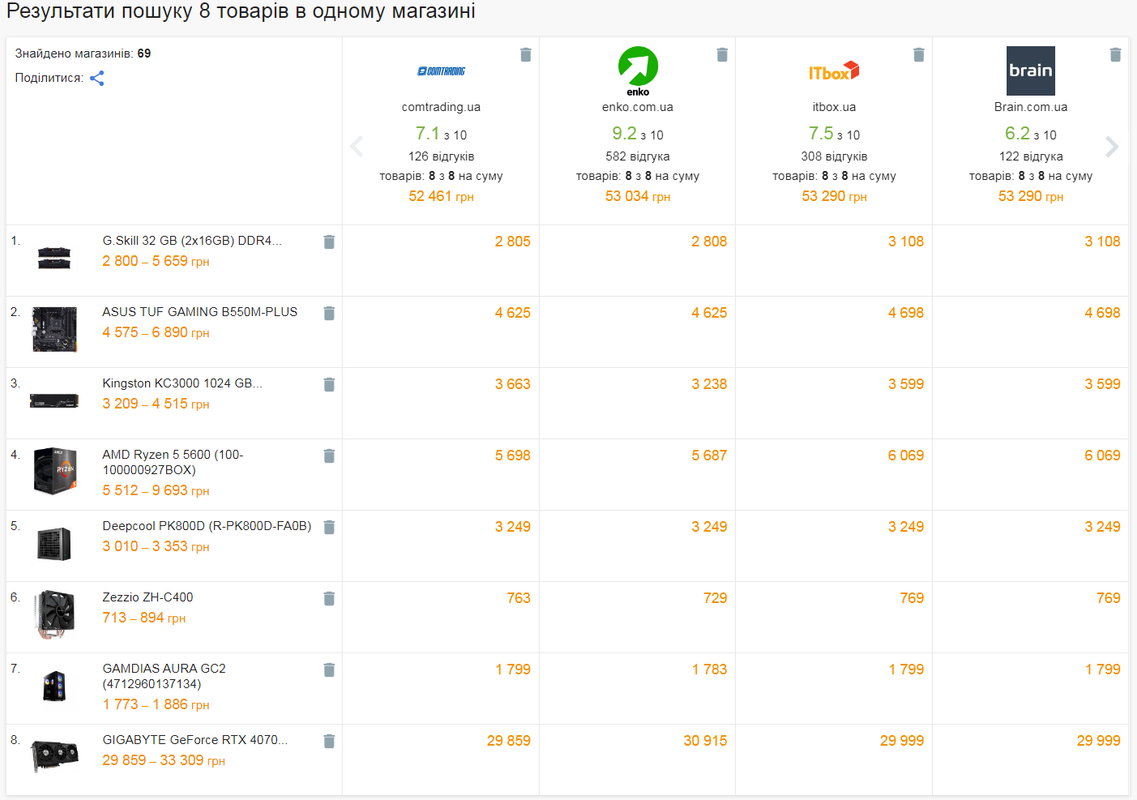Open GAMDIAS AURA GC2 product link
This screenshot has height=800, width=1137.
click(x=164, y=676)
